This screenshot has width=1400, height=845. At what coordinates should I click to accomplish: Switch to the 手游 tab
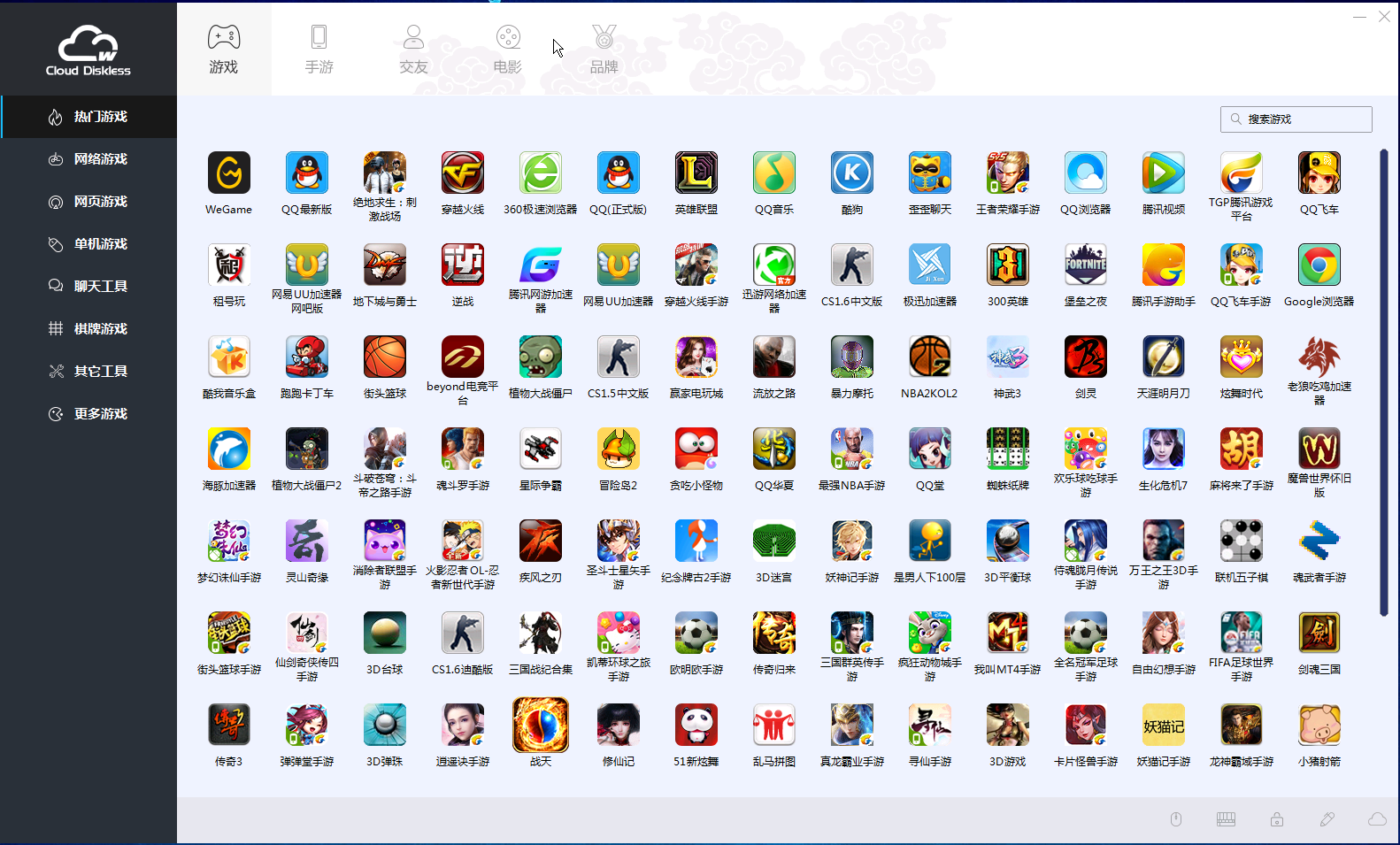click(319, 49)
